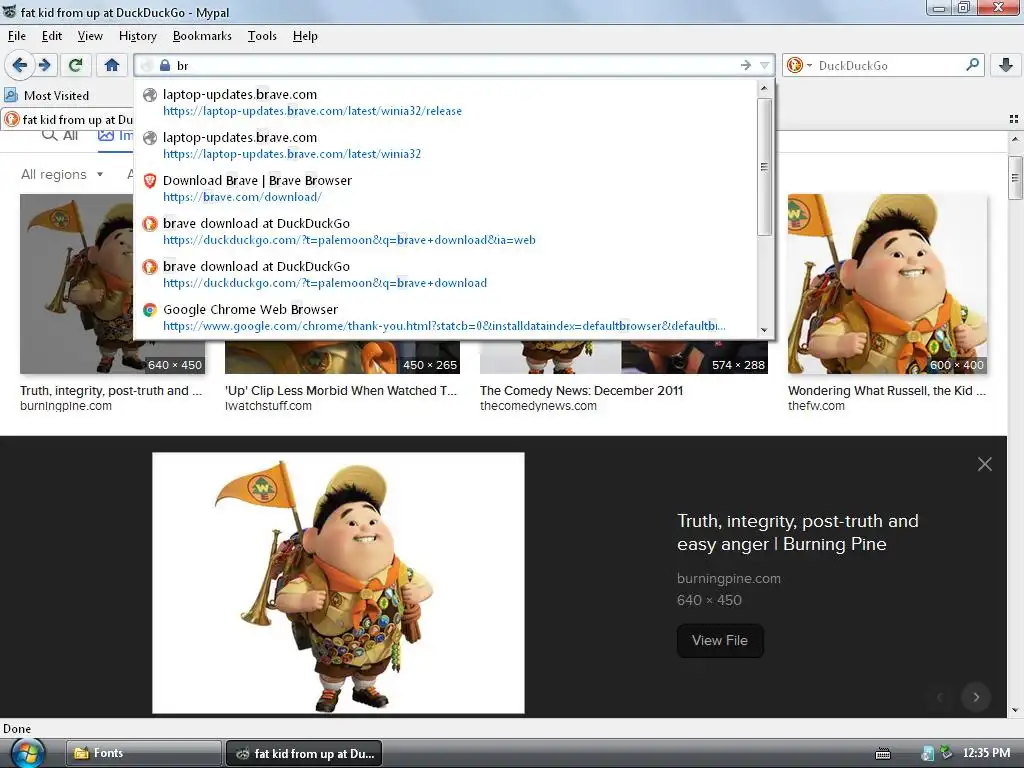Click the thefw.com source text
Viewport: 1024px width, 768px height.
[816, 406]
